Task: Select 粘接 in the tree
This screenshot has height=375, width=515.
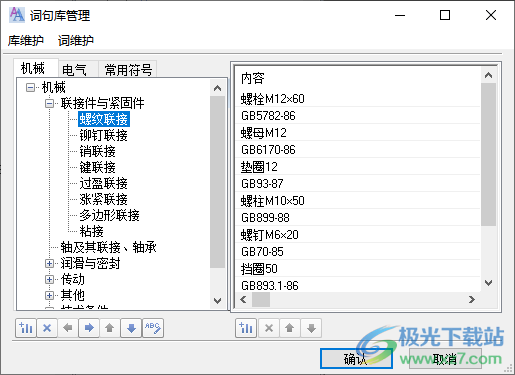Action: (92, 231)
